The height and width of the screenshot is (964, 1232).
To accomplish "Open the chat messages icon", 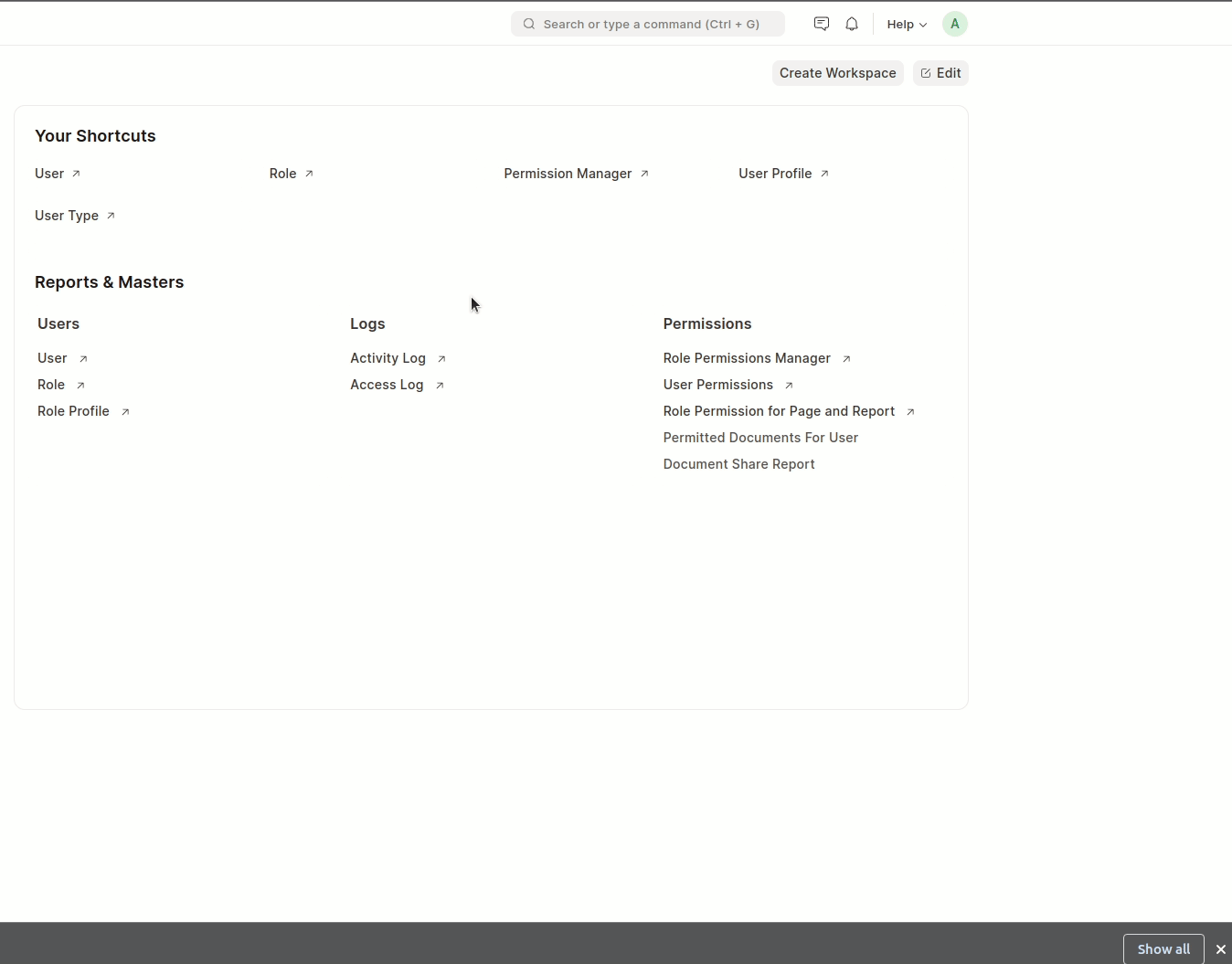I will click(x=821, y=24).
